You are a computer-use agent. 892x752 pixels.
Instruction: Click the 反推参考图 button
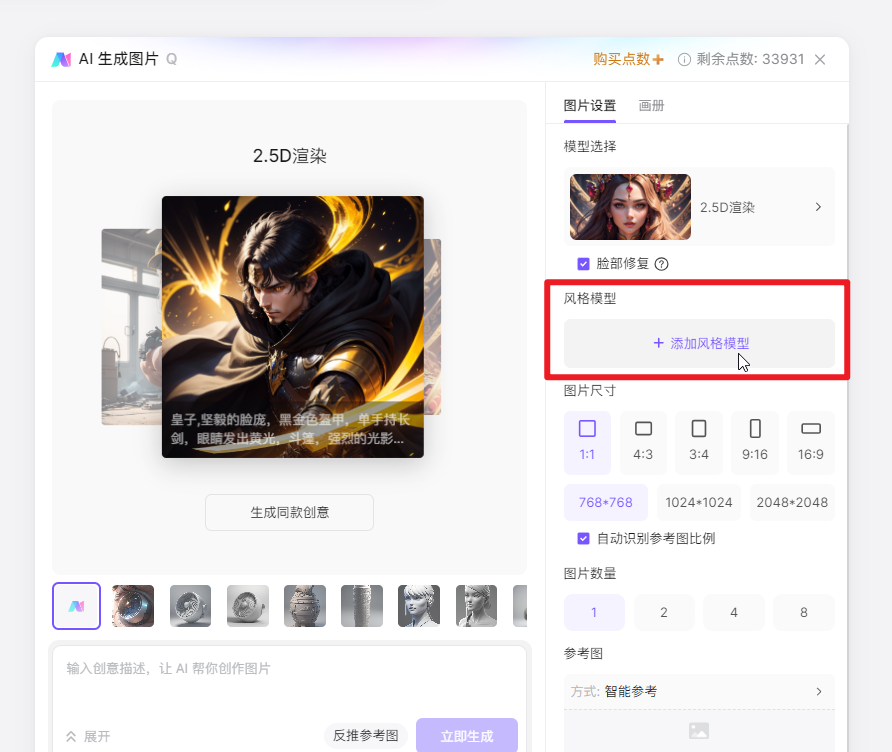[x=366, y=736]
